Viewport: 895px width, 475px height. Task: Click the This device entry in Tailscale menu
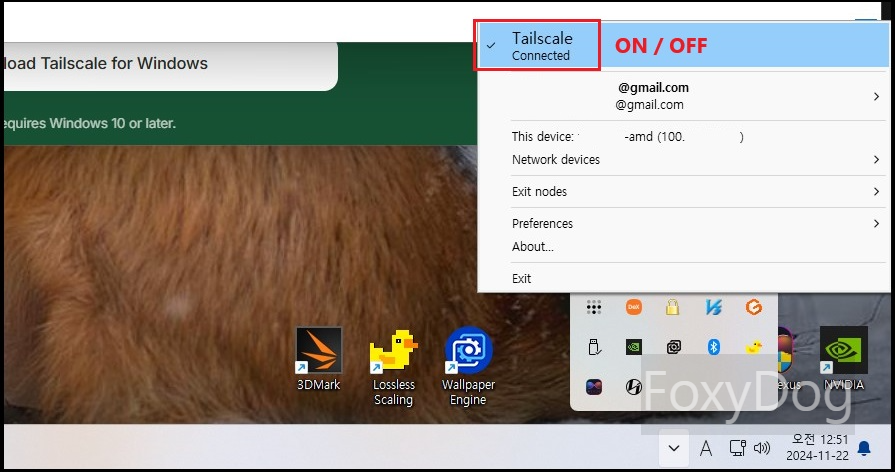coord(683,136)
